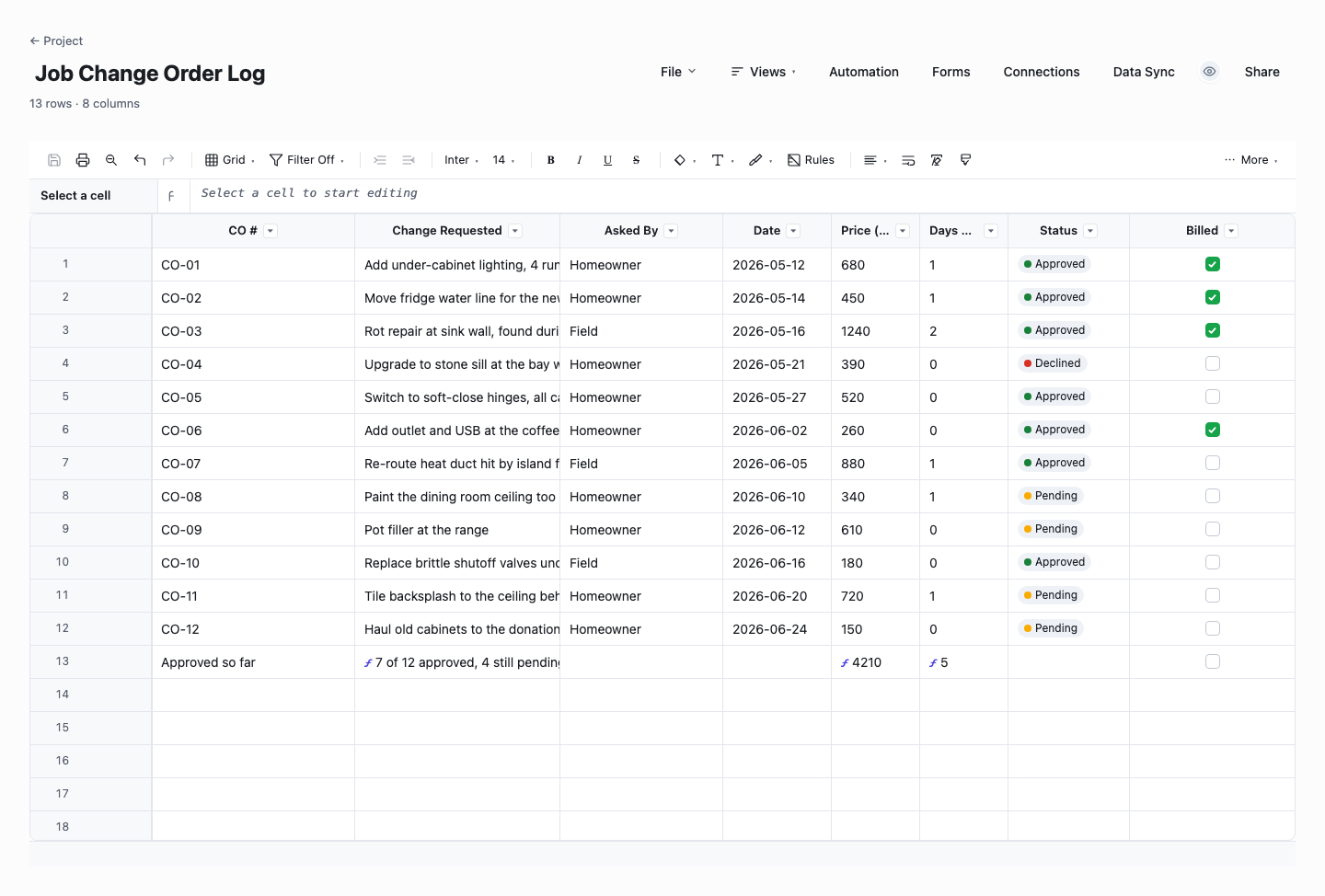
Task: Select row number 14 header
Action: click(x=90, y=695)
